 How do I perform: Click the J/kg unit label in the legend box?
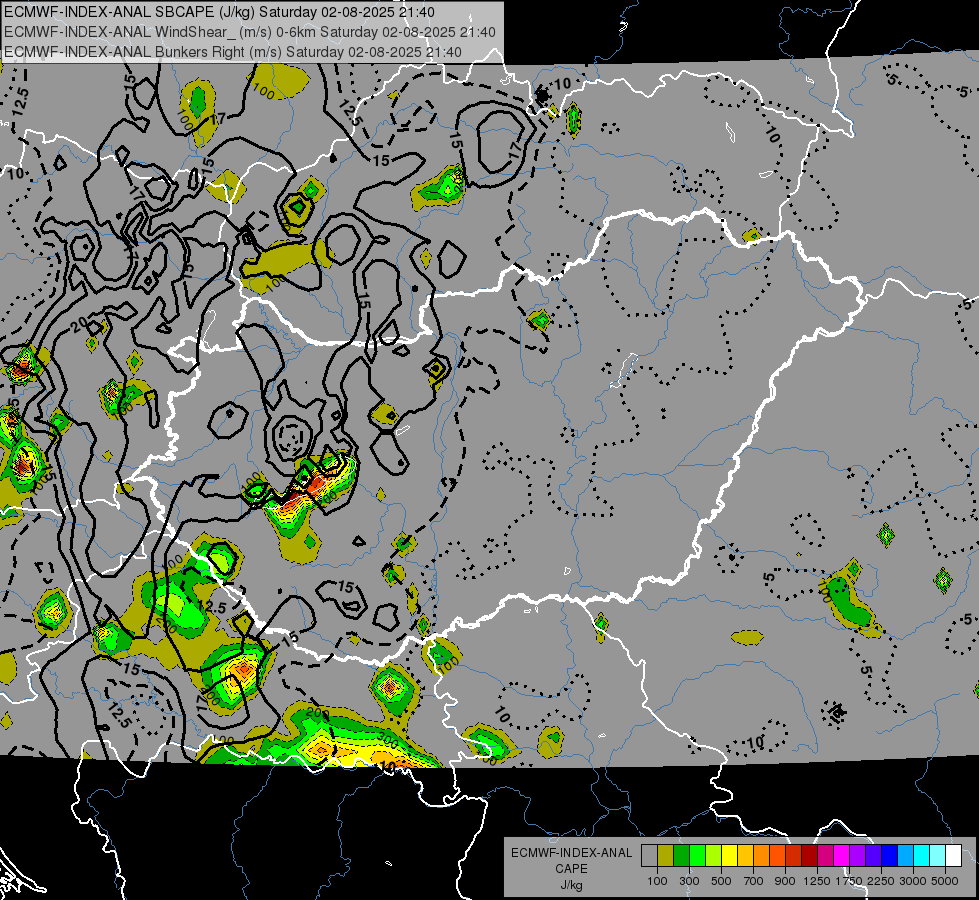[571, 885]
